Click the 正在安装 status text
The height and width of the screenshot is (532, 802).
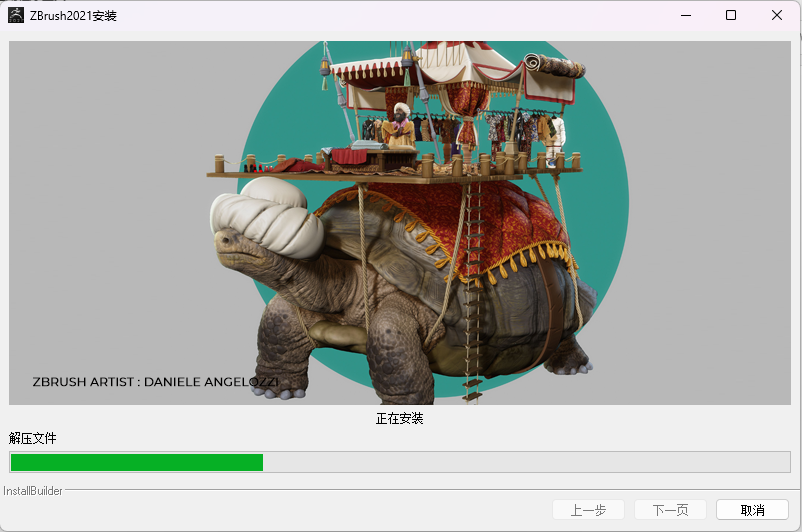(399, 418)
